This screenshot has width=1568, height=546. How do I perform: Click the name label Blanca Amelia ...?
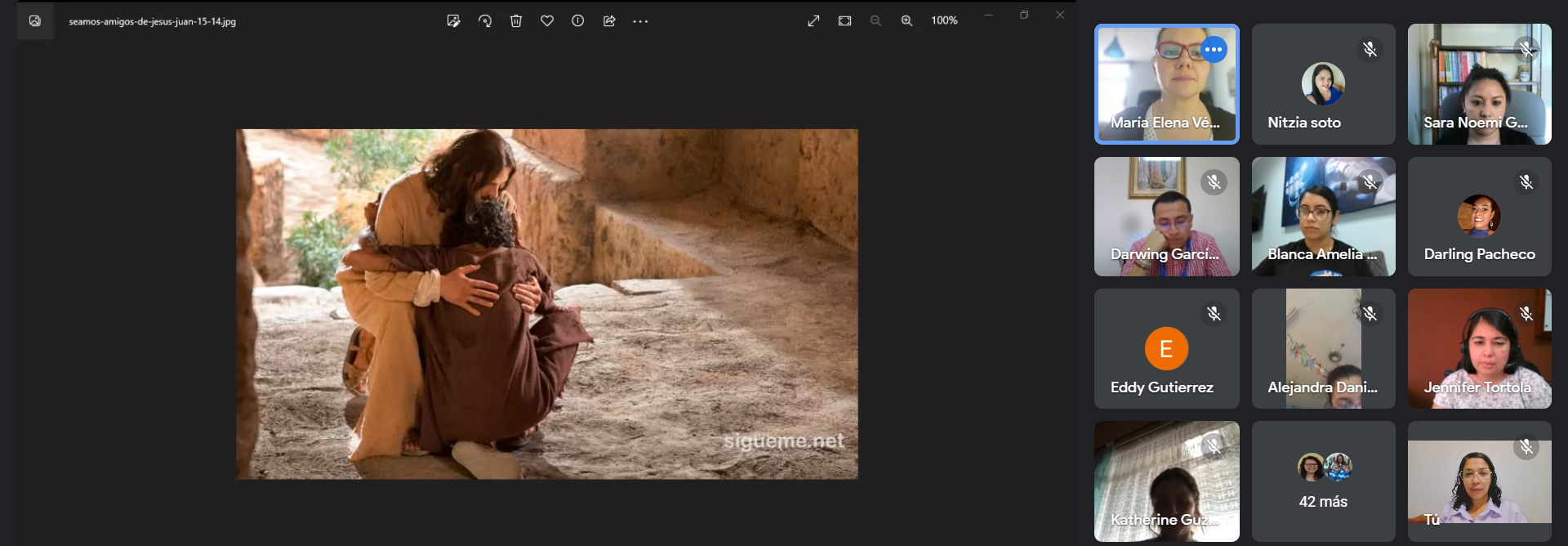pyautogui.click(x=1322, y=254)
